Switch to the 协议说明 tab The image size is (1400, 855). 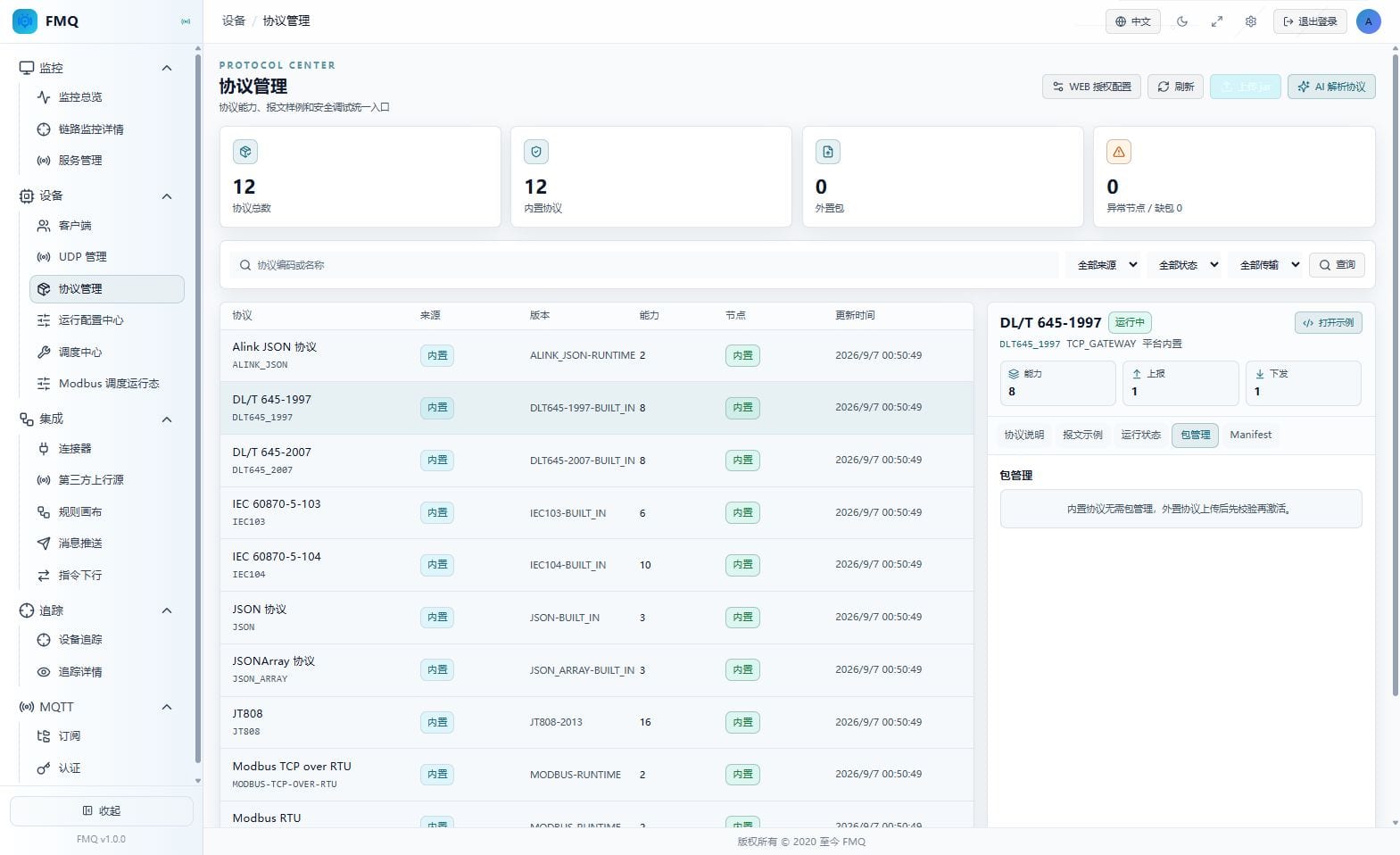[1023, 436]
